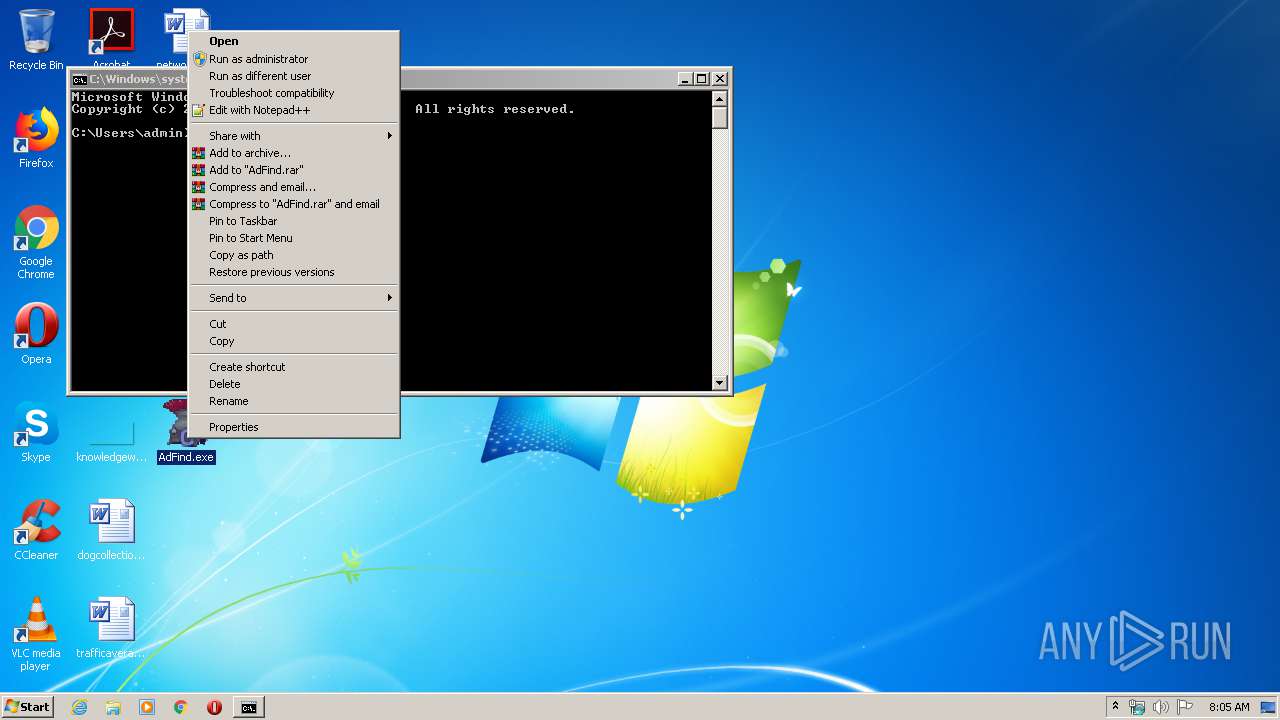Launch Windows Media Player from taskbar
The height and width of the screenshot is (720, 1280).
tap(147, 707)
